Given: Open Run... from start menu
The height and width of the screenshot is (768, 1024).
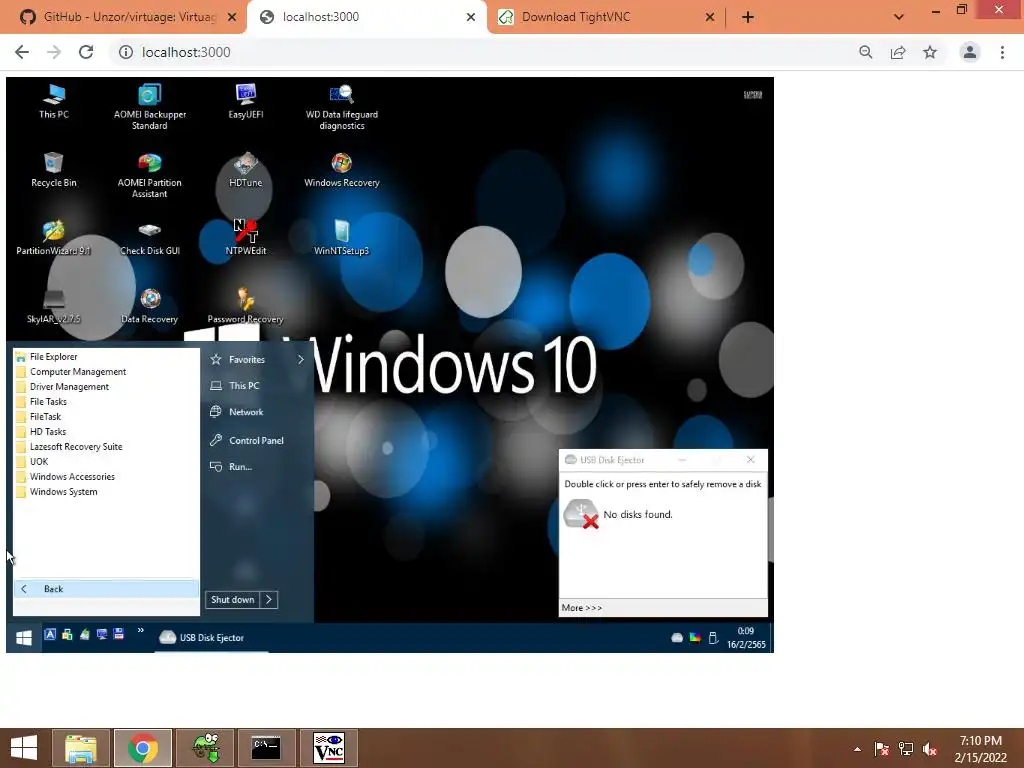Looking at the screenshot, I should pyautogui.click(x=257, y=467).
